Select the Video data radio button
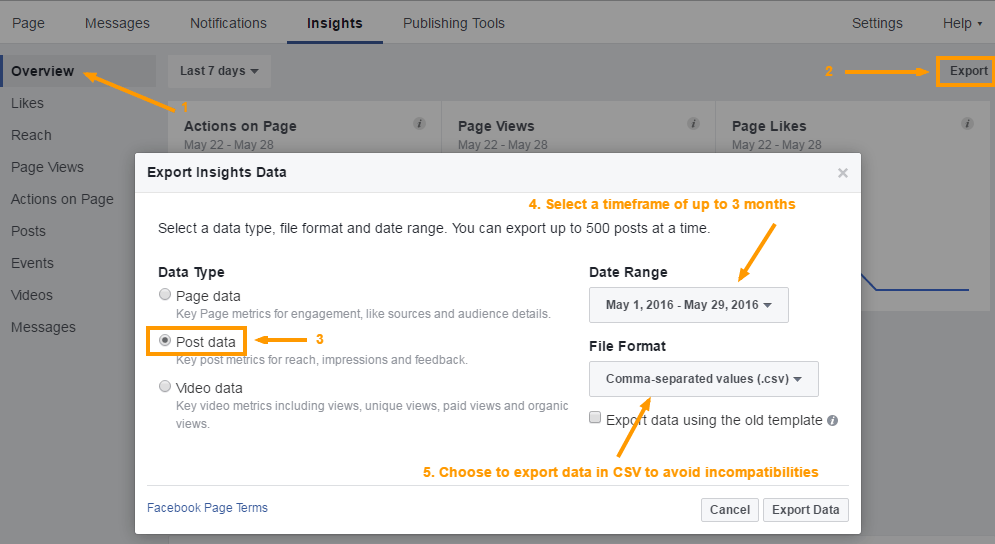Viewport: 995px width, 544px height. pos(165,386)
